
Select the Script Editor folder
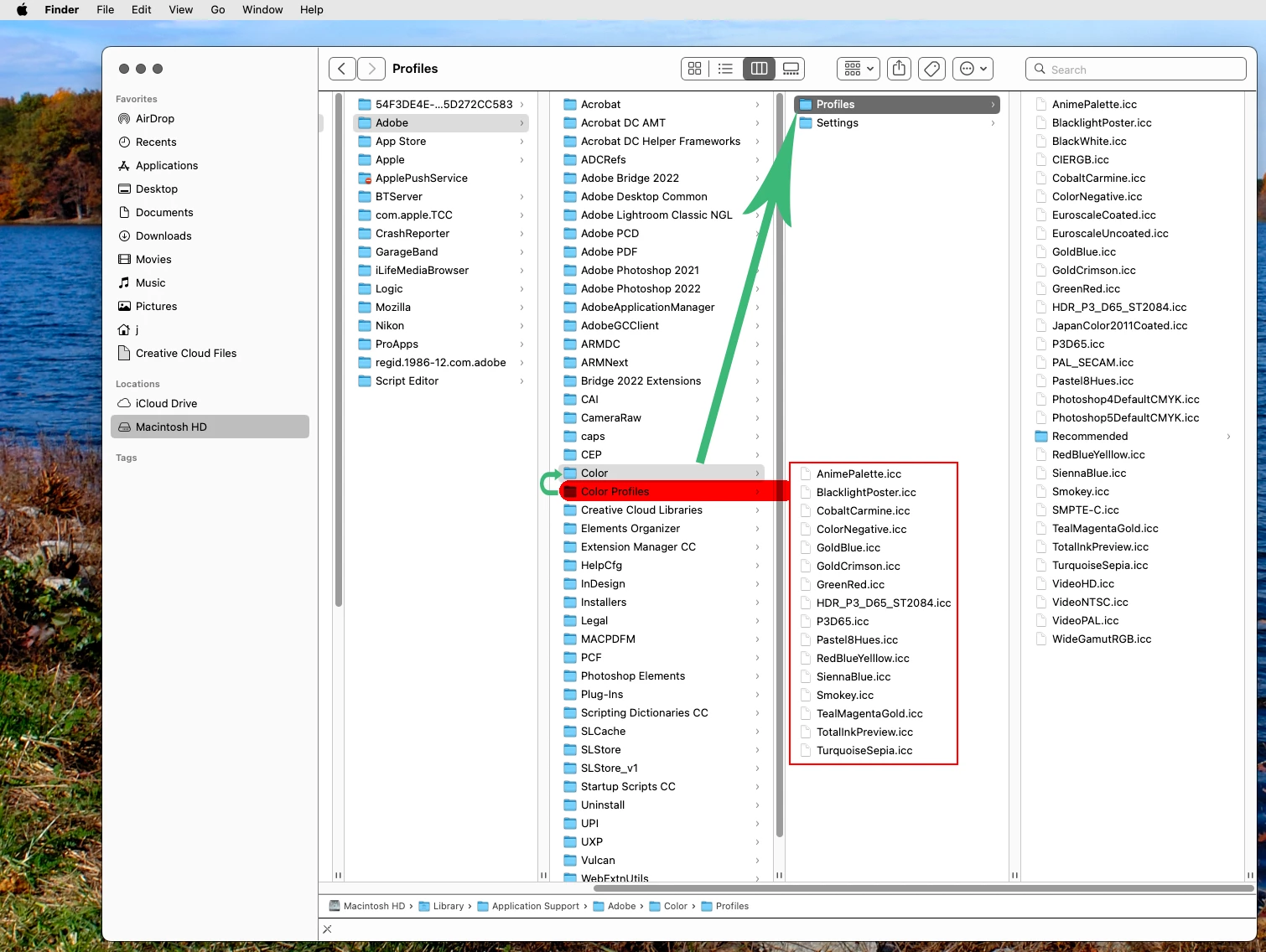440,381
